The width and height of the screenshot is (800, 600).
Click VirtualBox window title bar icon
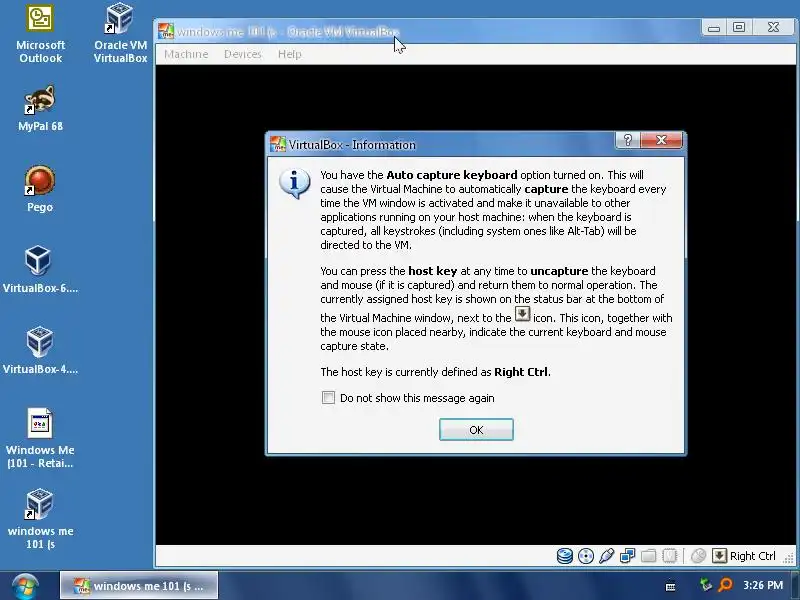coord(166,31)
